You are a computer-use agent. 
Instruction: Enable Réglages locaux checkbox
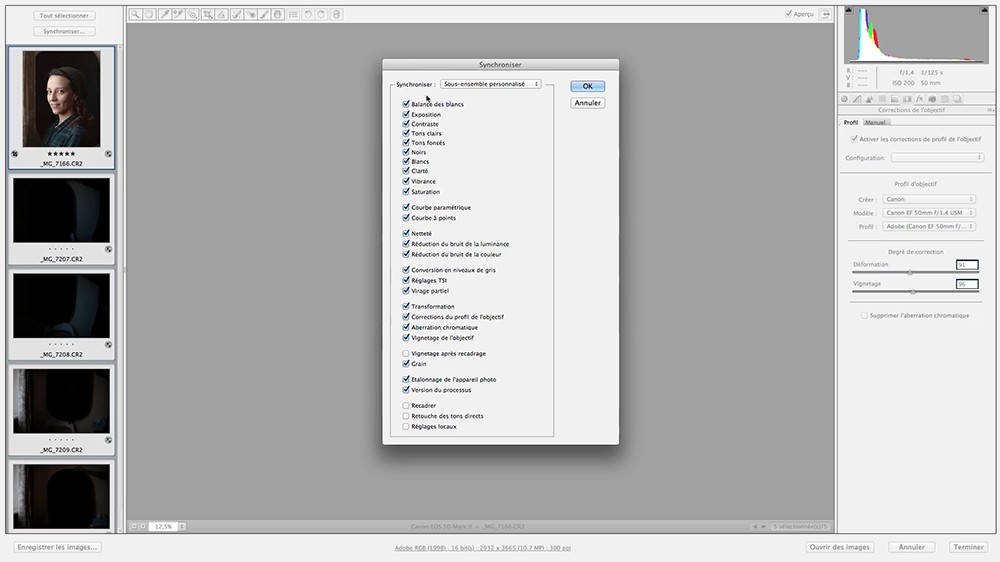(406, 426)
